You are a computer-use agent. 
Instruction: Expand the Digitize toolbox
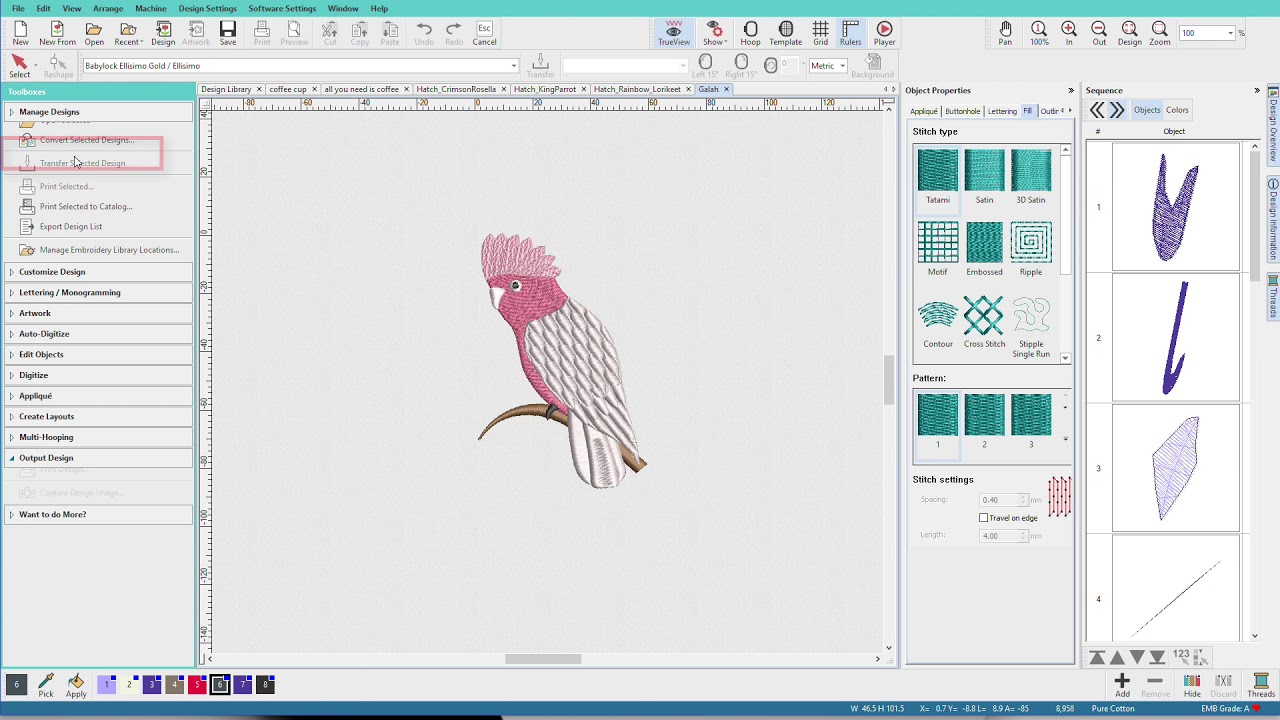coord(98,375)
